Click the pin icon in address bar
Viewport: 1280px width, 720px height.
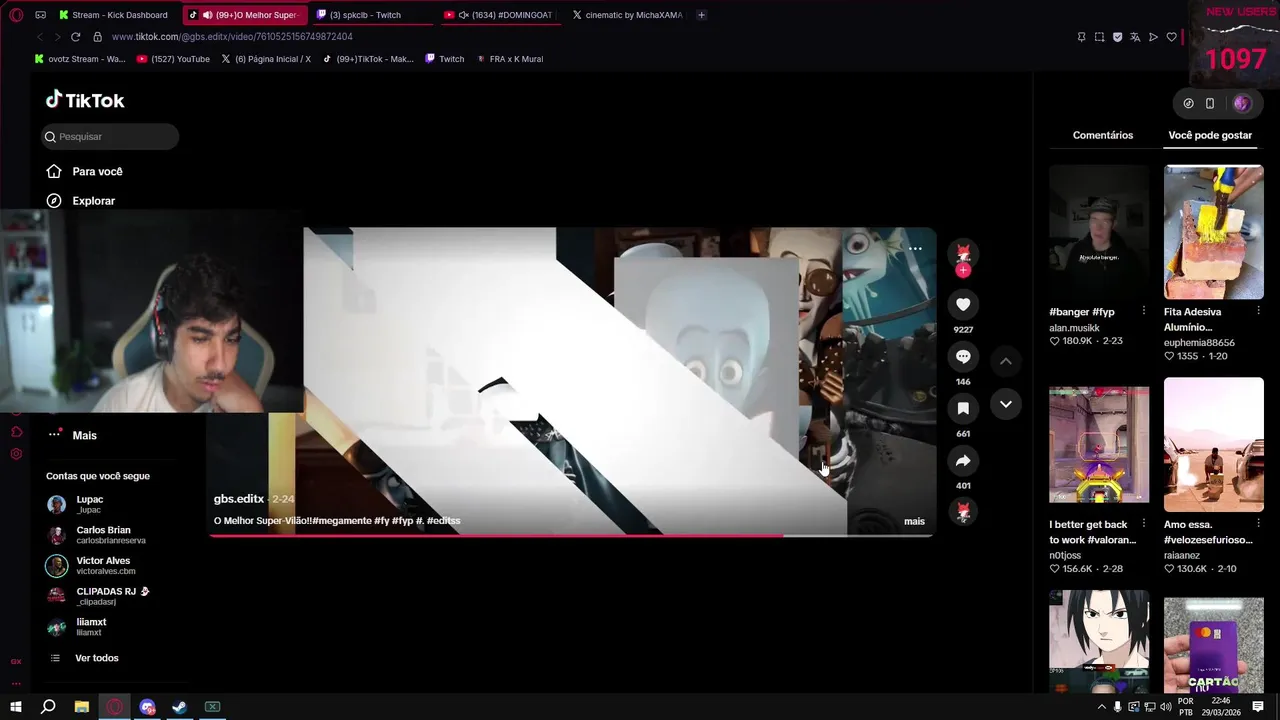pyautogui.click(x=1081, y=37)
